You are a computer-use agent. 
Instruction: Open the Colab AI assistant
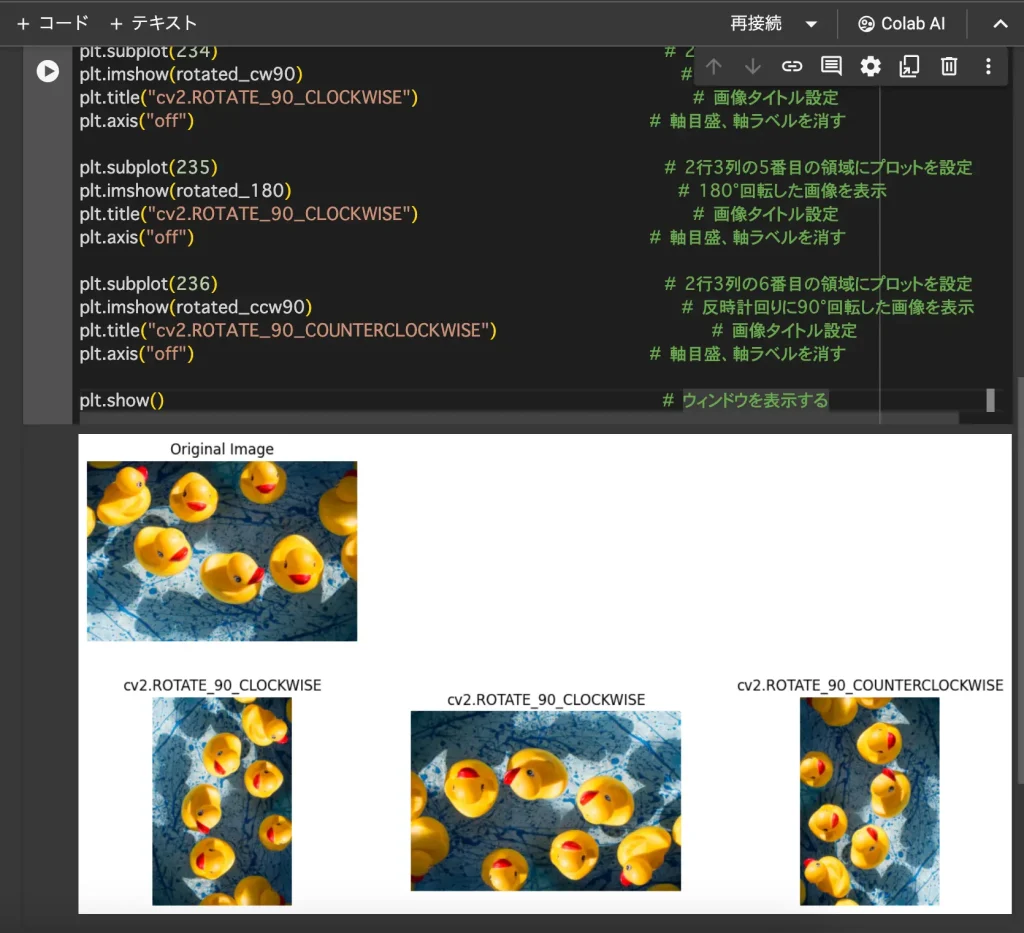point(901,23)
